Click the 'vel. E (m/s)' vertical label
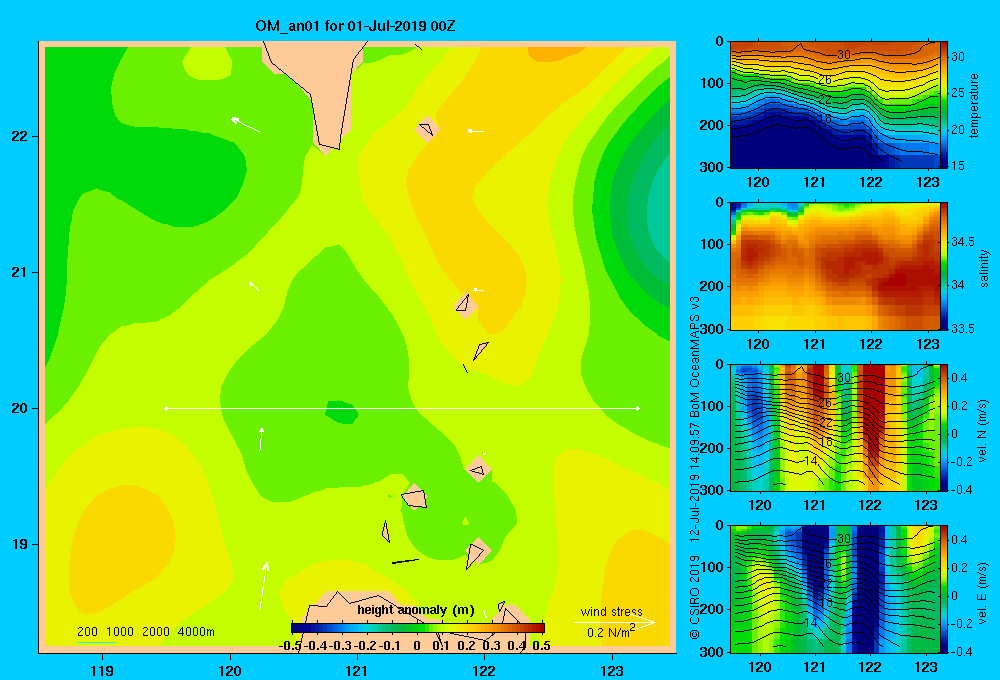 point(982,592)
